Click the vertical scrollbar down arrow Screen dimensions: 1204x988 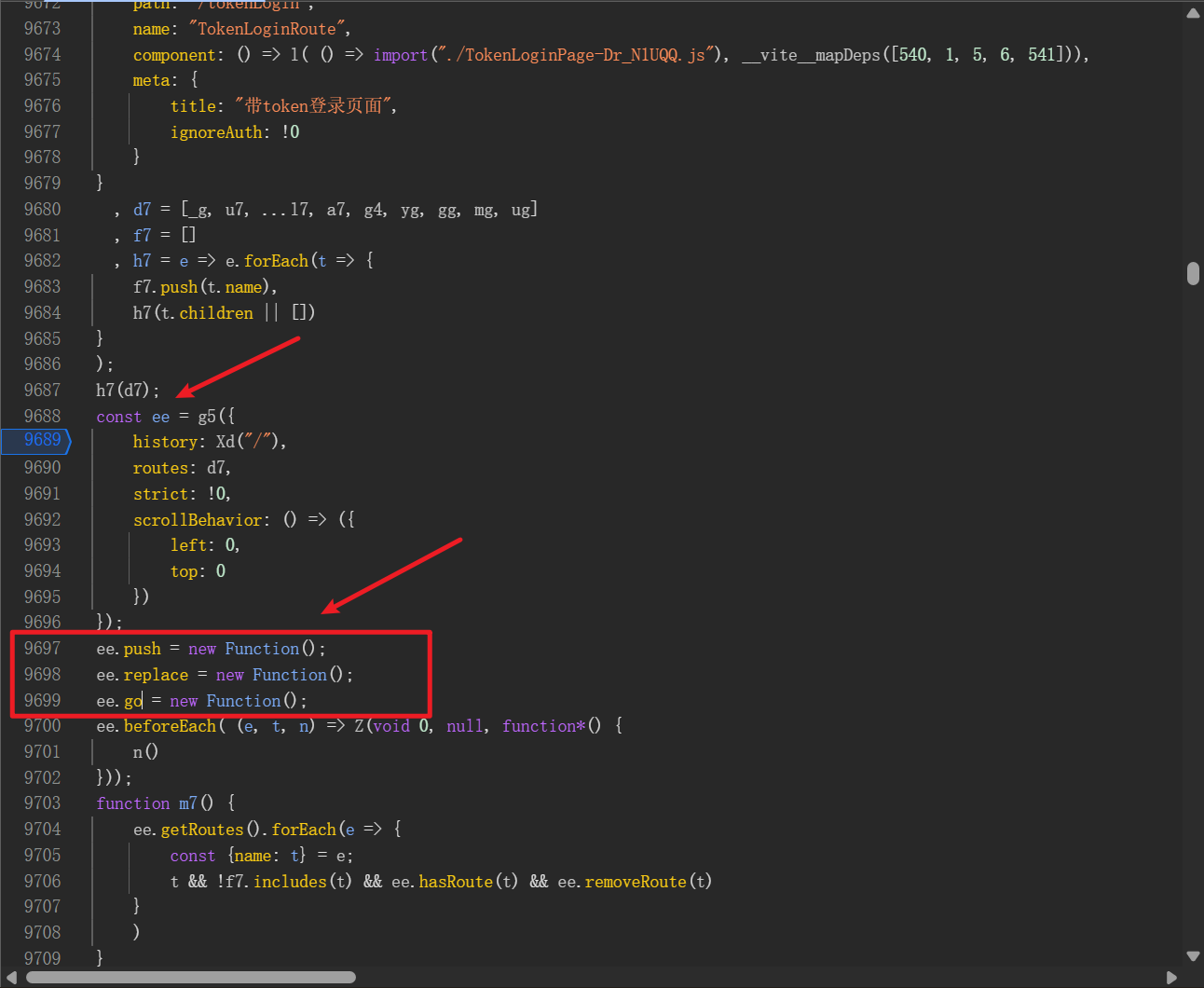point(1192,956)
